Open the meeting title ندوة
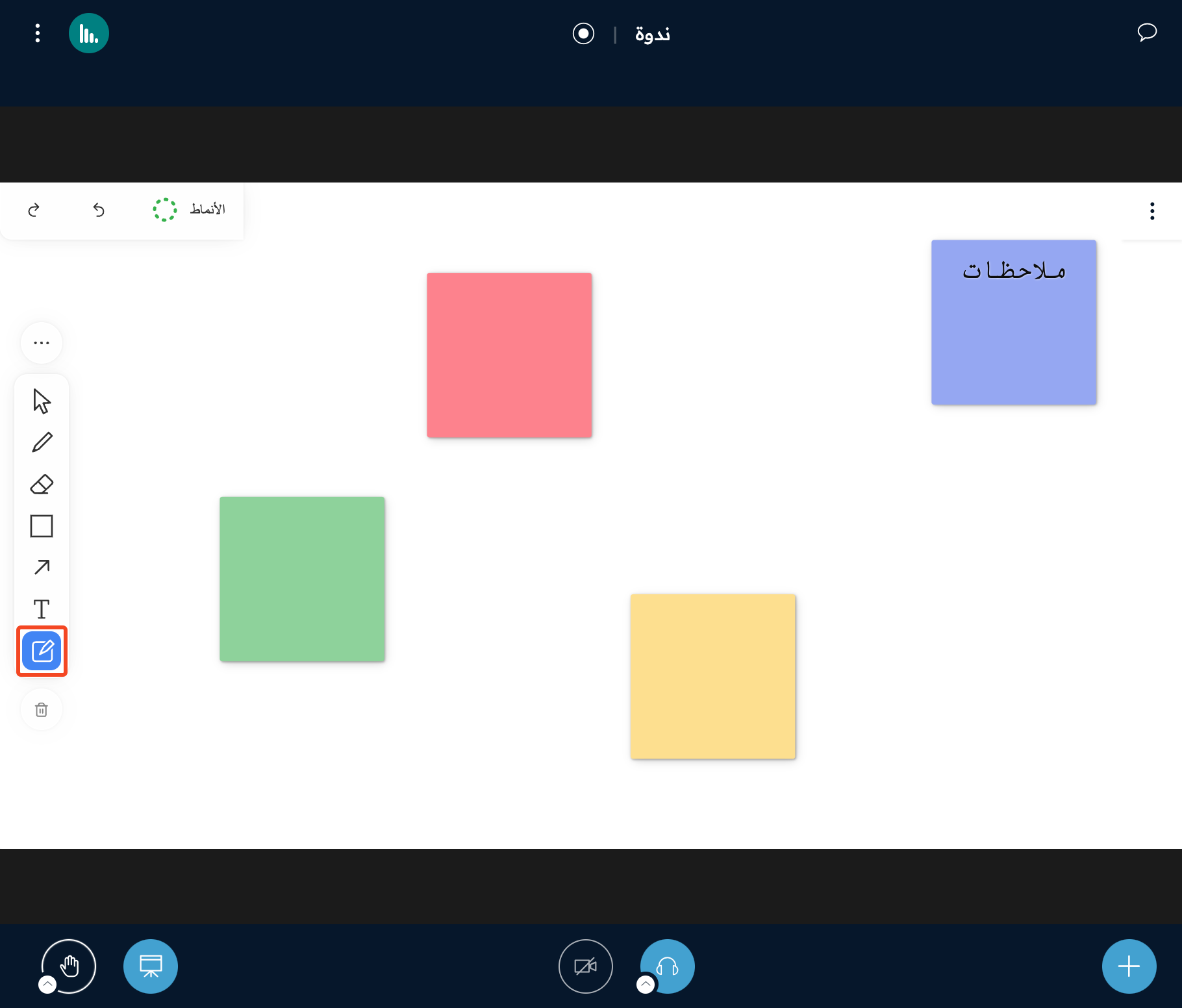1182x1008 pixels. point(653,34)
